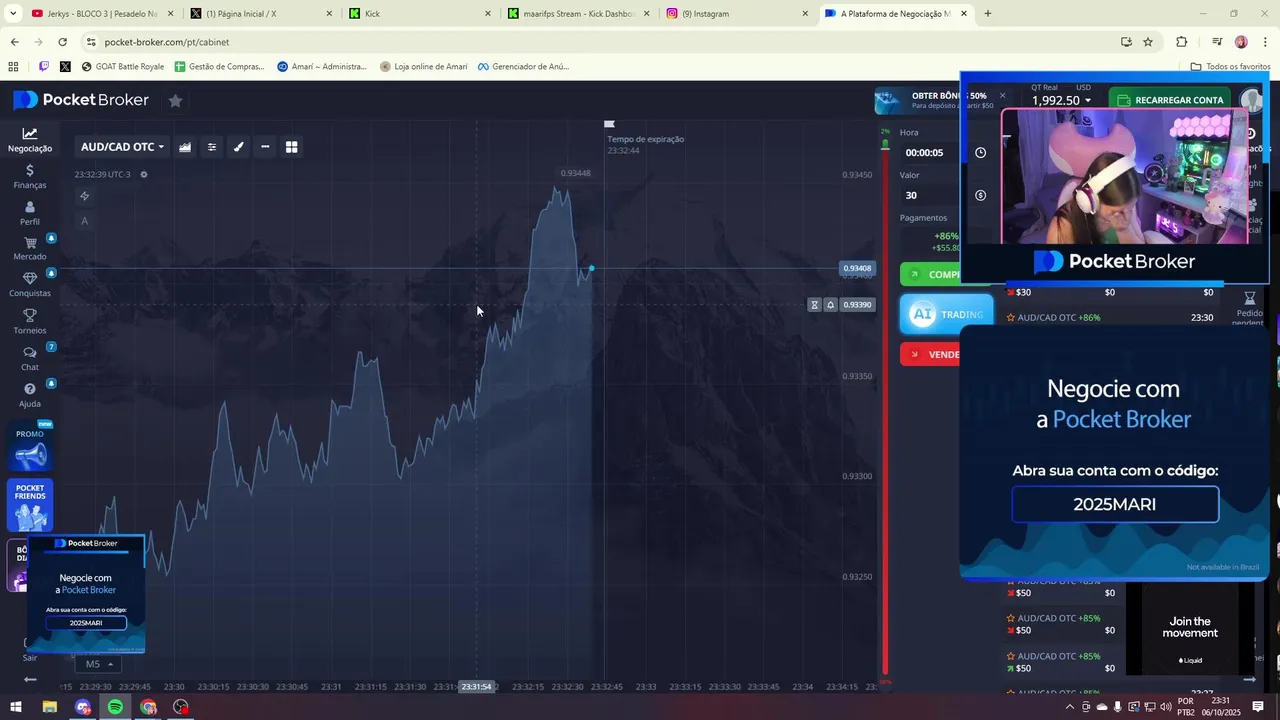This screenshot has width=1280, height=720.
Task: Click the hourglass icon on price line
Action: [814, 305]
